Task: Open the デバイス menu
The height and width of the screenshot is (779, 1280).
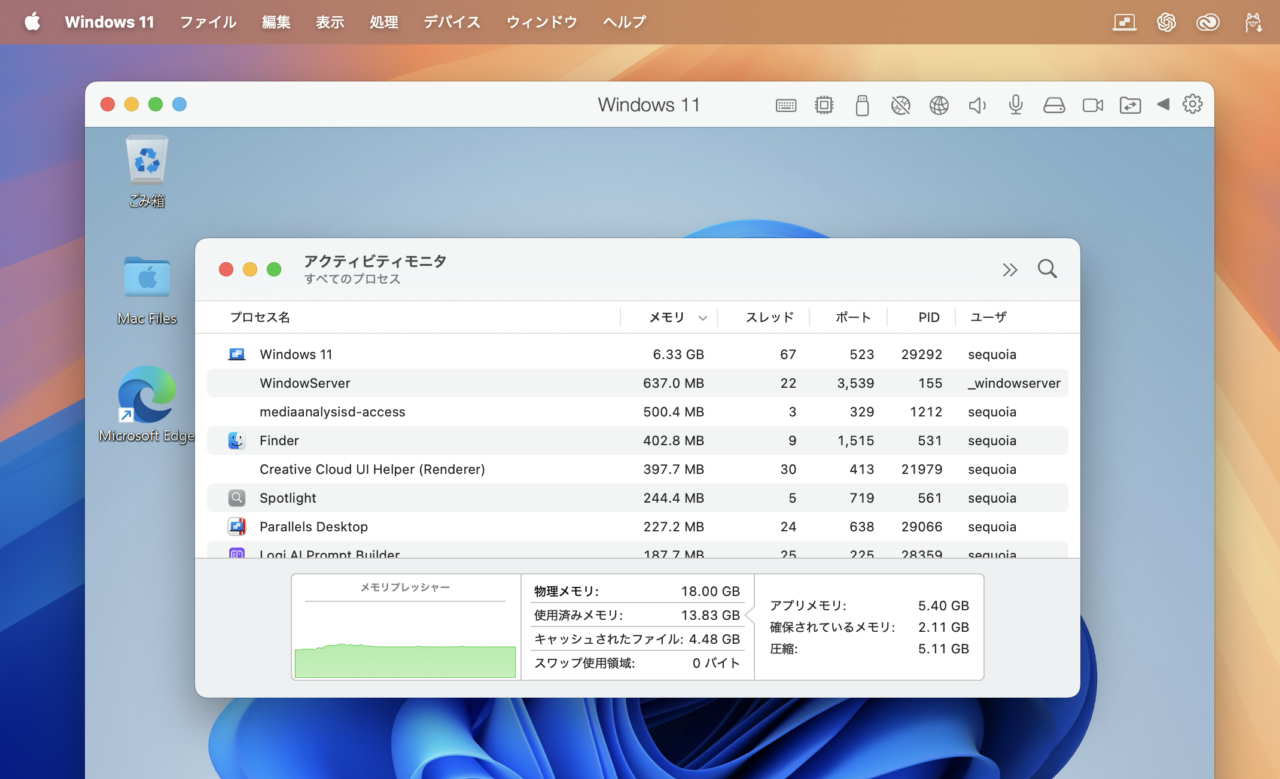Action: (x=452, y=22)
